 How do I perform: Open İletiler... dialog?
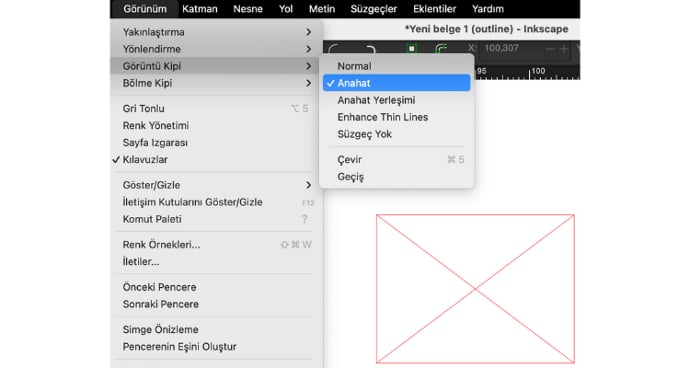pyautogui.click(x=217, y=261)
